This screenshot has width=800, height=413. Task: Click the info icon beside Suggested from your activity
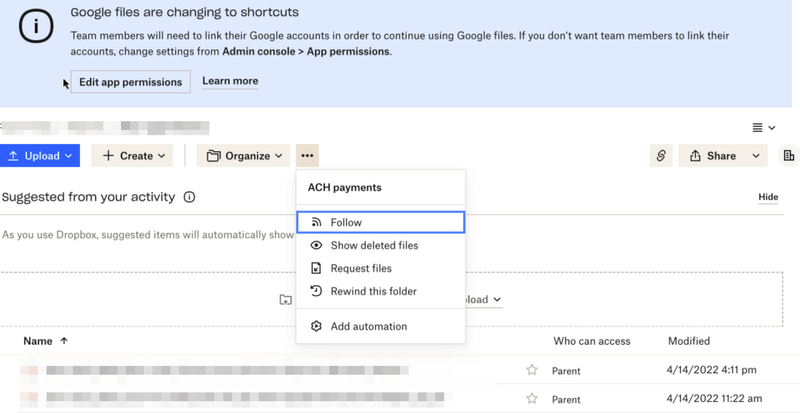pos(189,197)
